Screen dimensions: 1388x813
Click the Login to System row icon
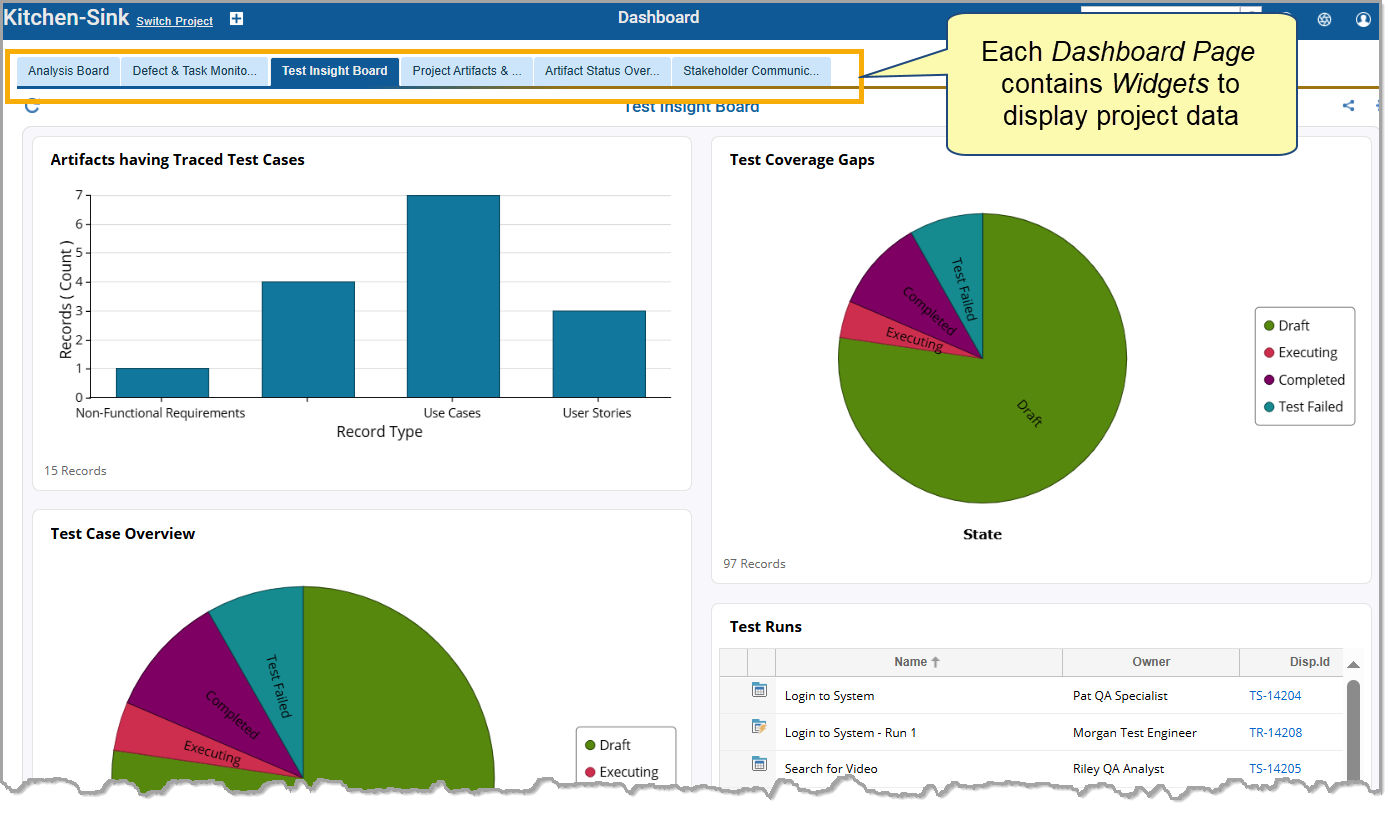click(x=759, y=690)
